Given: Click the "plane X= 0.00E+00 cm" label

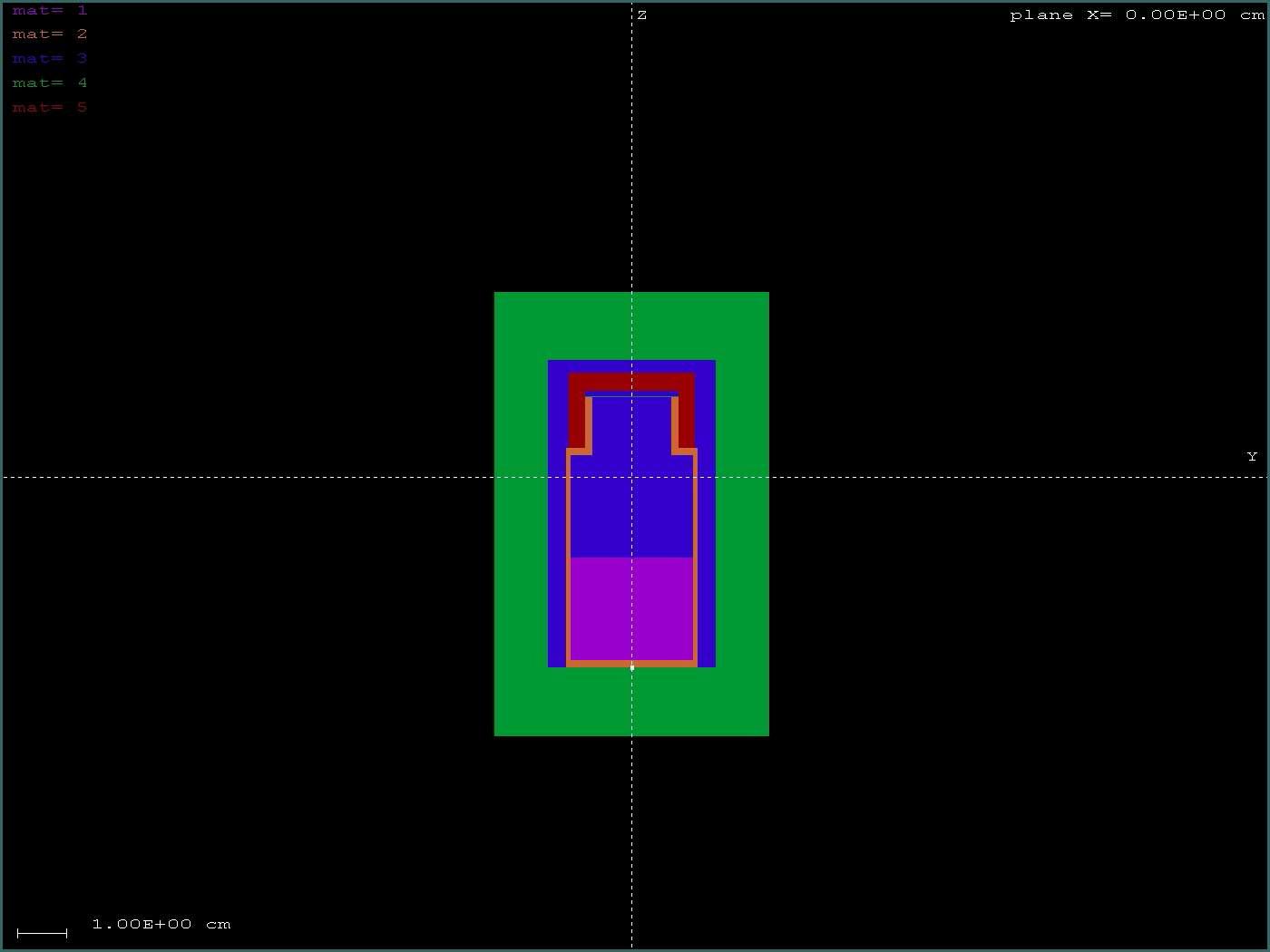Looking at the screenshot, I should click(x=1137, y=15).
